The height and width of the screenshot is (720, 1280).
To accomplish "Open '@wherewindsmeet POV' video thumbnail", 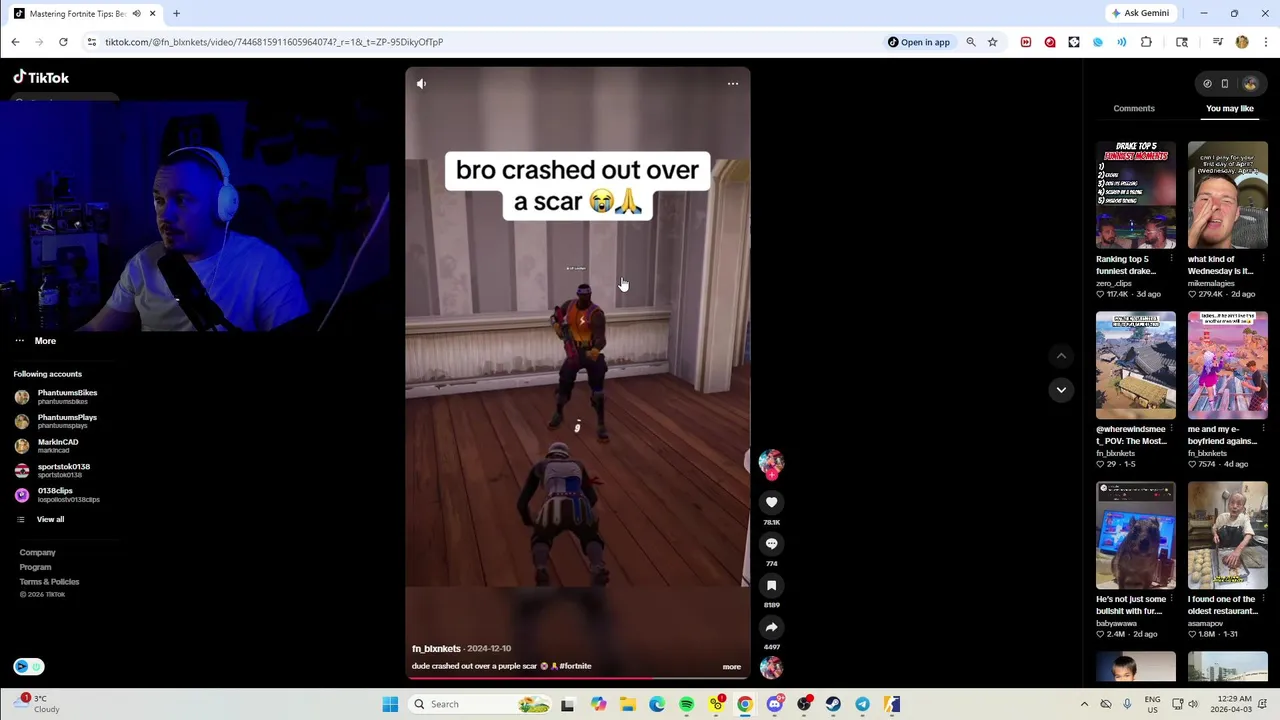I will coord(1136,365).
